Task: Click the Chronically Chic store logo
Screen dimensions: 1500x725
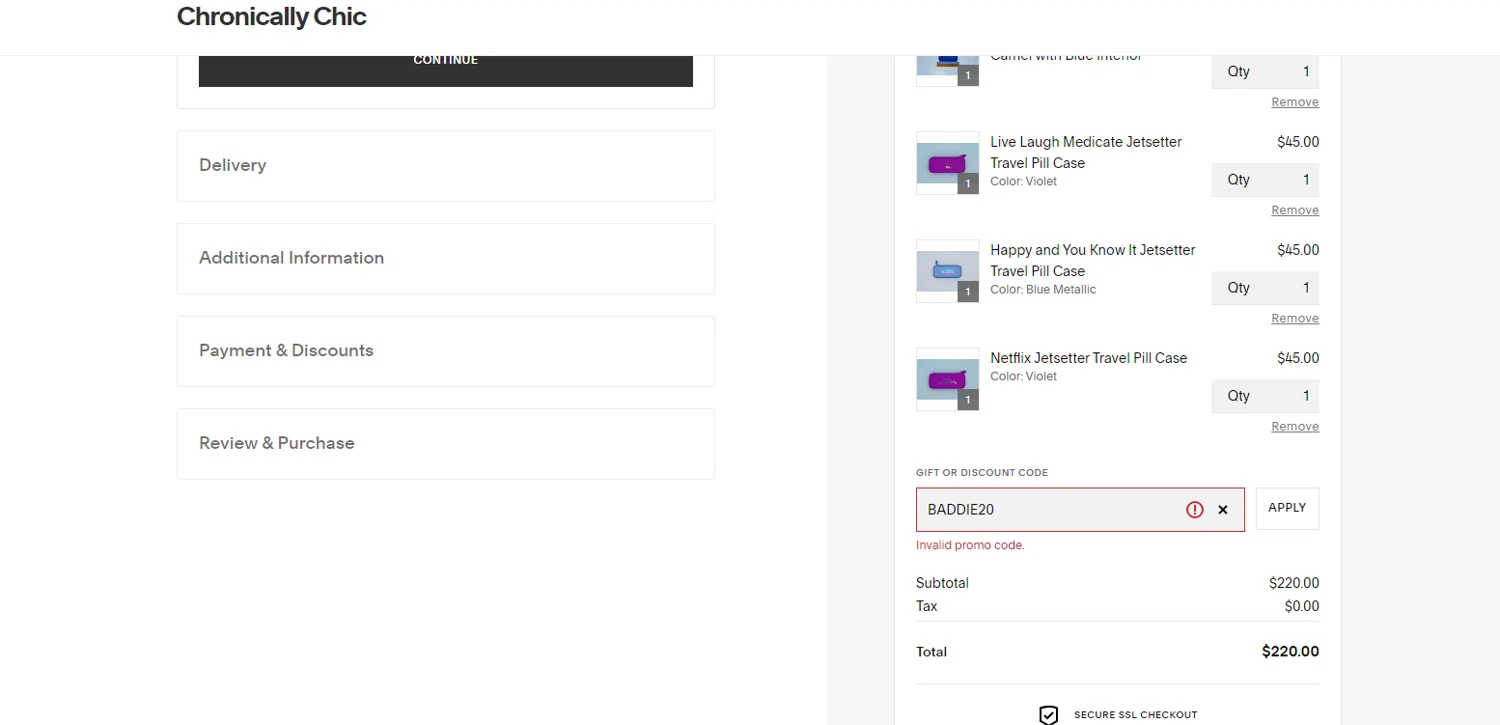Action: point(271,17)
